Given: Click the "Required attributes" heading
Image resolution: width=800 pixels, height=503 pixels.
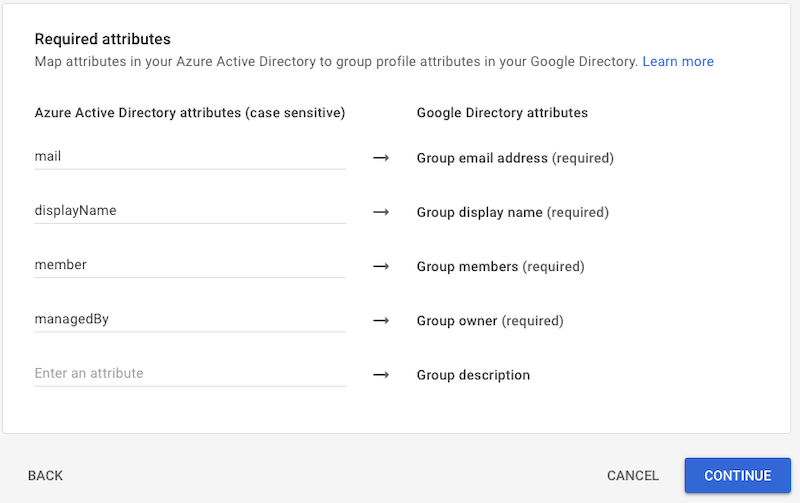Looking at the screenshot, I should point(103,39).
